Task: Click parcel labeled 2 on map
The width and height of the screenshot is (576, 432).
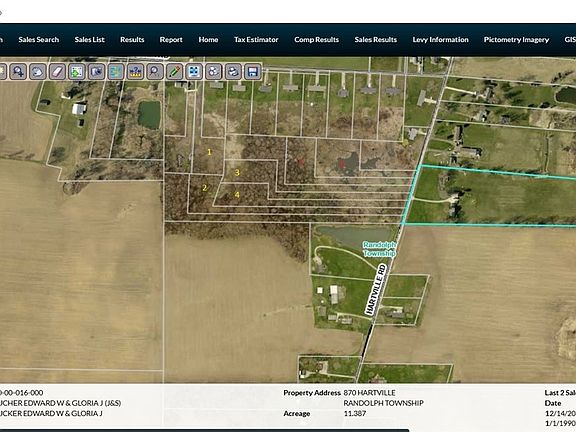Action: click(x=205, y=188)
